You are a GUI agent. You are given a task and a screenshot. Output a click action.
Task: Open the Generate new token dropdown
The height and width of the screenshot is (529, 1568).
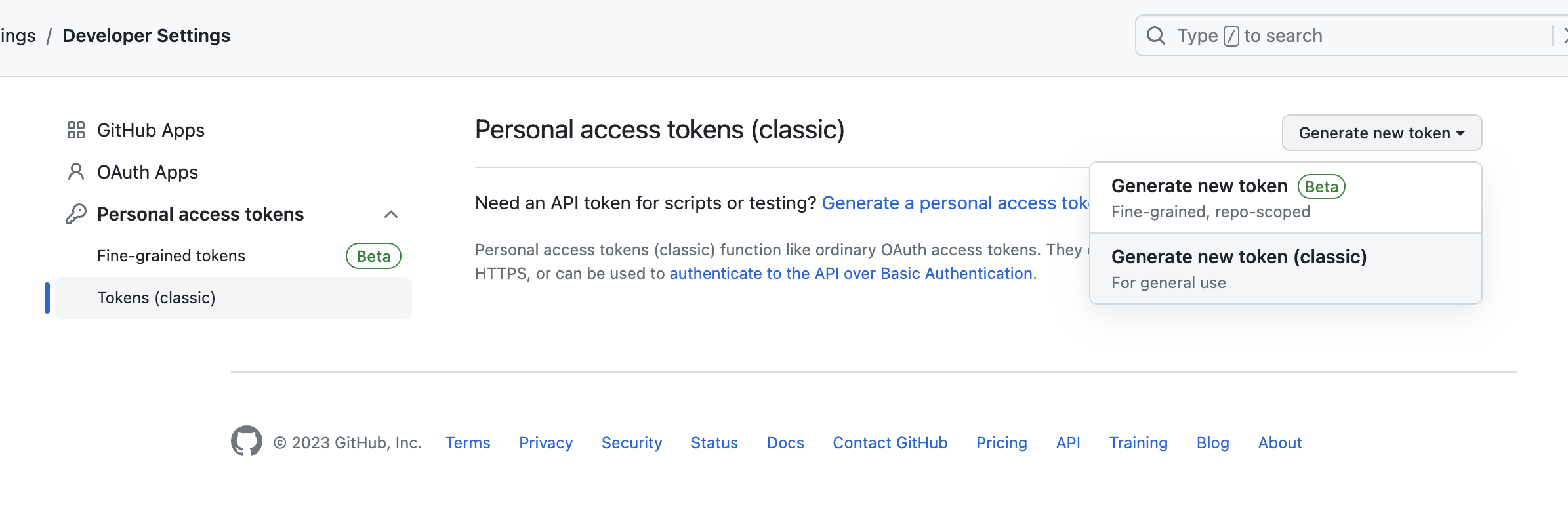1382,133
